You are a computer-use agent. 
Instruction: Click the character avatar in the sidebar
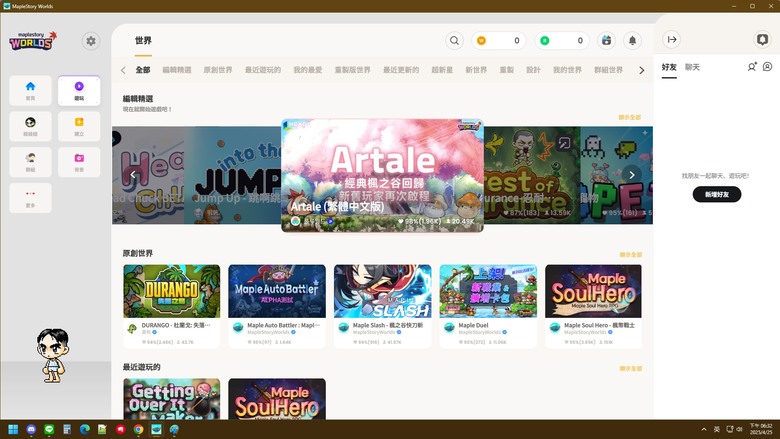click(52, 355)
